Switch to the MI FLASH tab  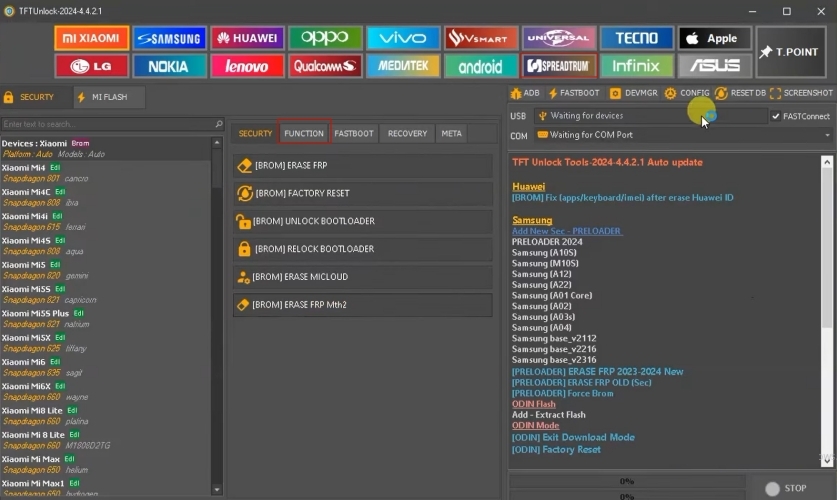coord(109,97)
